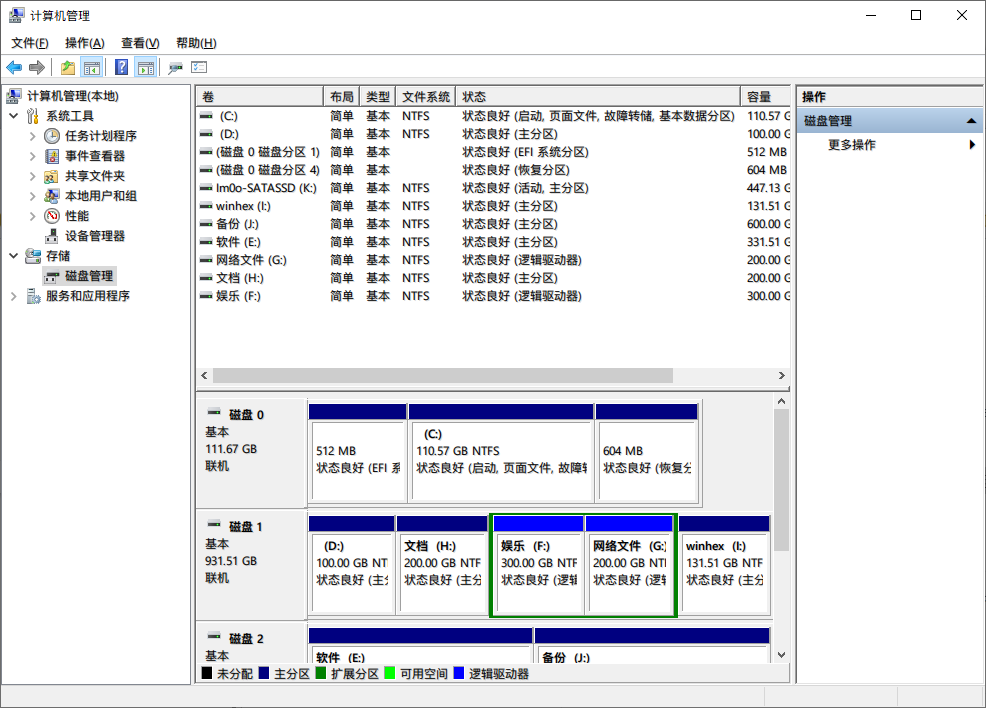Click the drive icon of the (C:) row
This screenshot has width=986, height=708.
[x=206, y=116]
